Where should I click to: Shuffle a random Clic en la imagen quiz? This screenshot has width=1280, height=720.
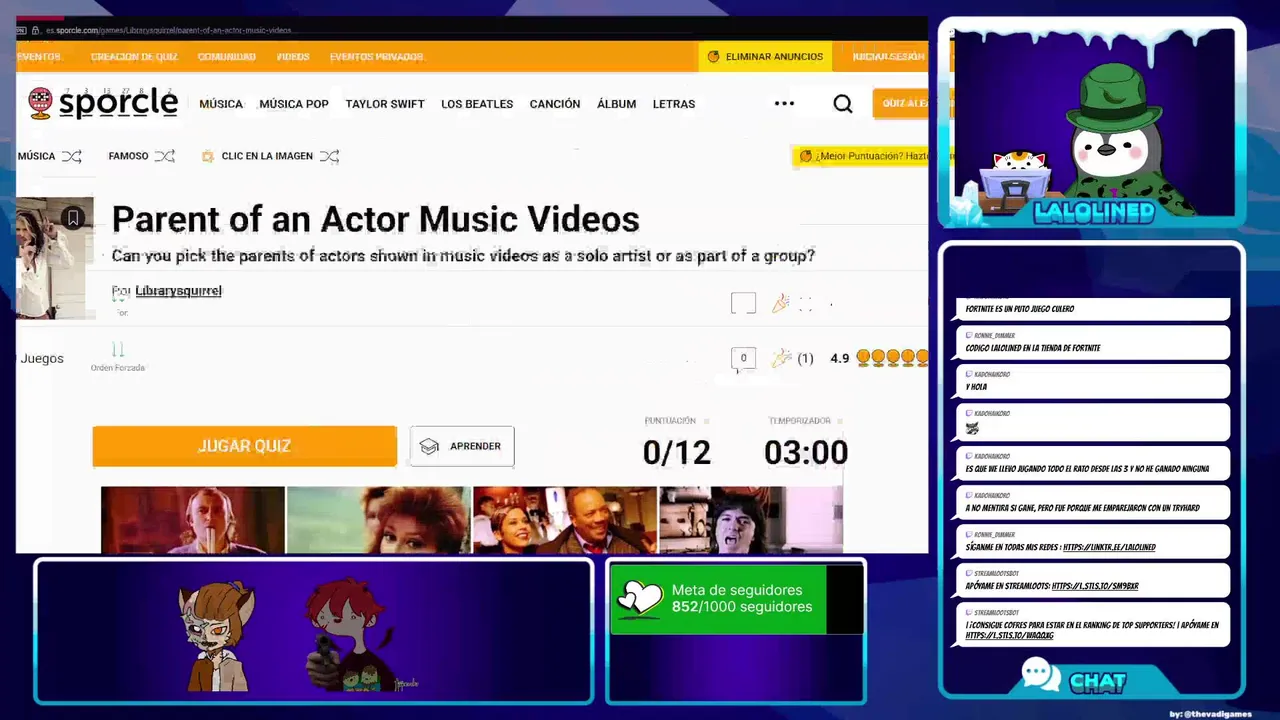329,156
